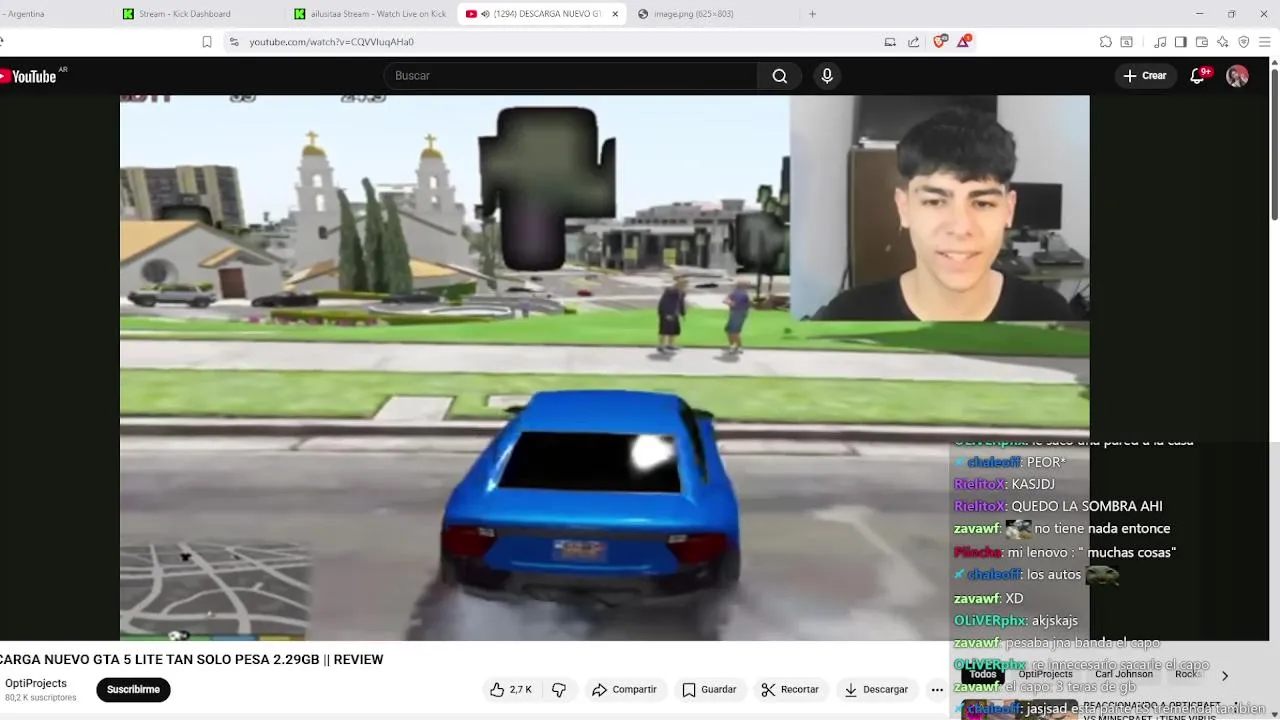
Task: Click chat message "muchas cosas" from Pilocha
Action: pos(1131,552)
